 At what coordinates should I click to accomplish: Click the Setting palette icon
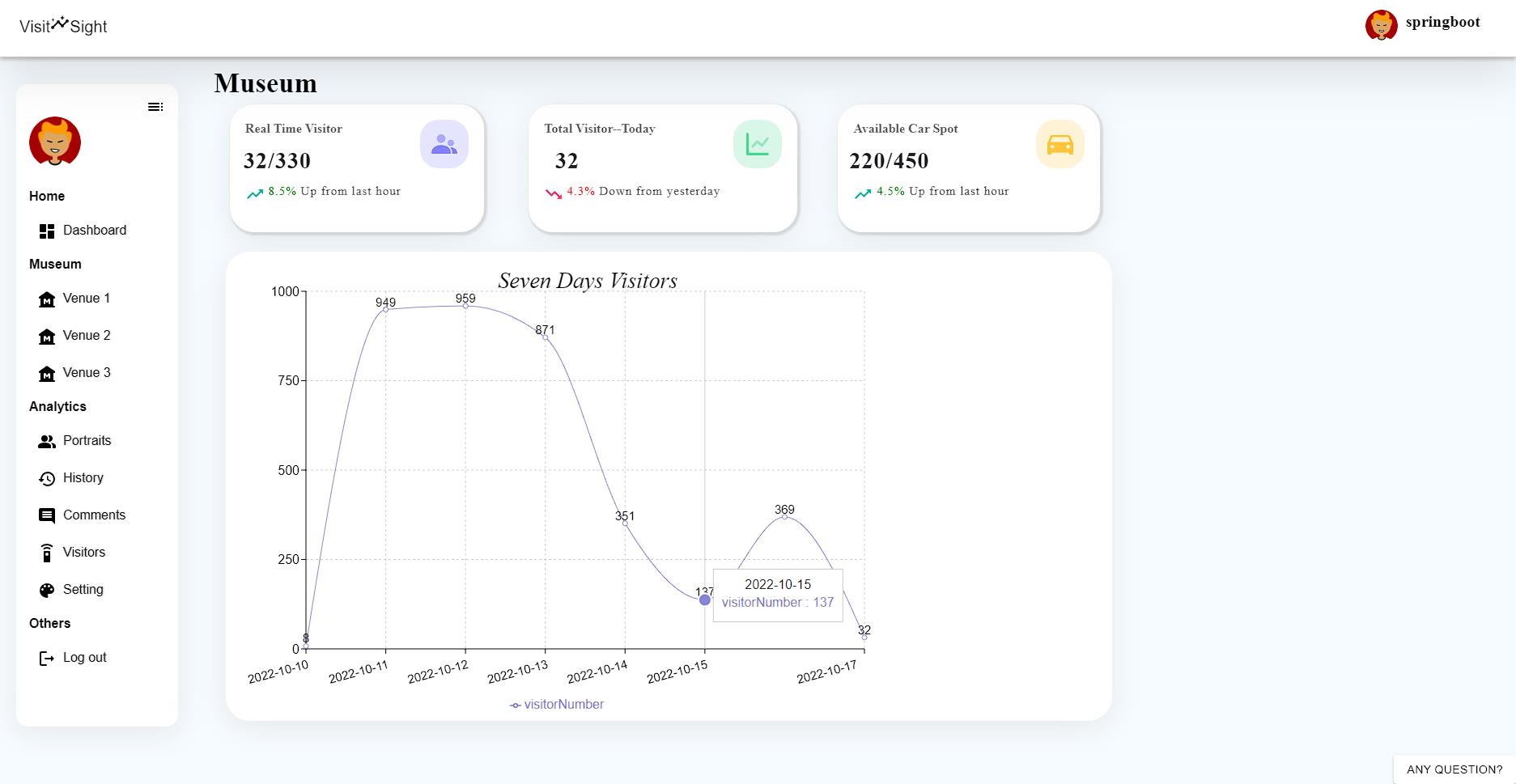pos(46,589)
